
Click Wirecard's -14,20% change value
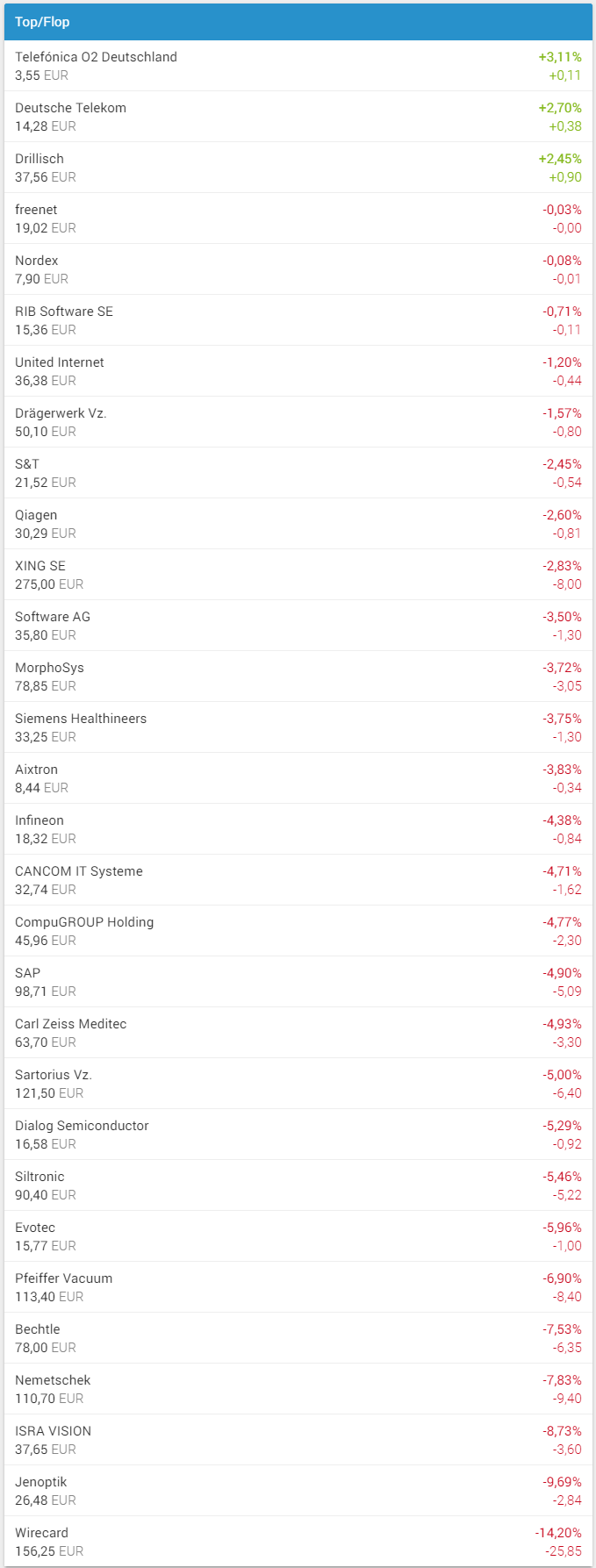tap(558, 1533)
